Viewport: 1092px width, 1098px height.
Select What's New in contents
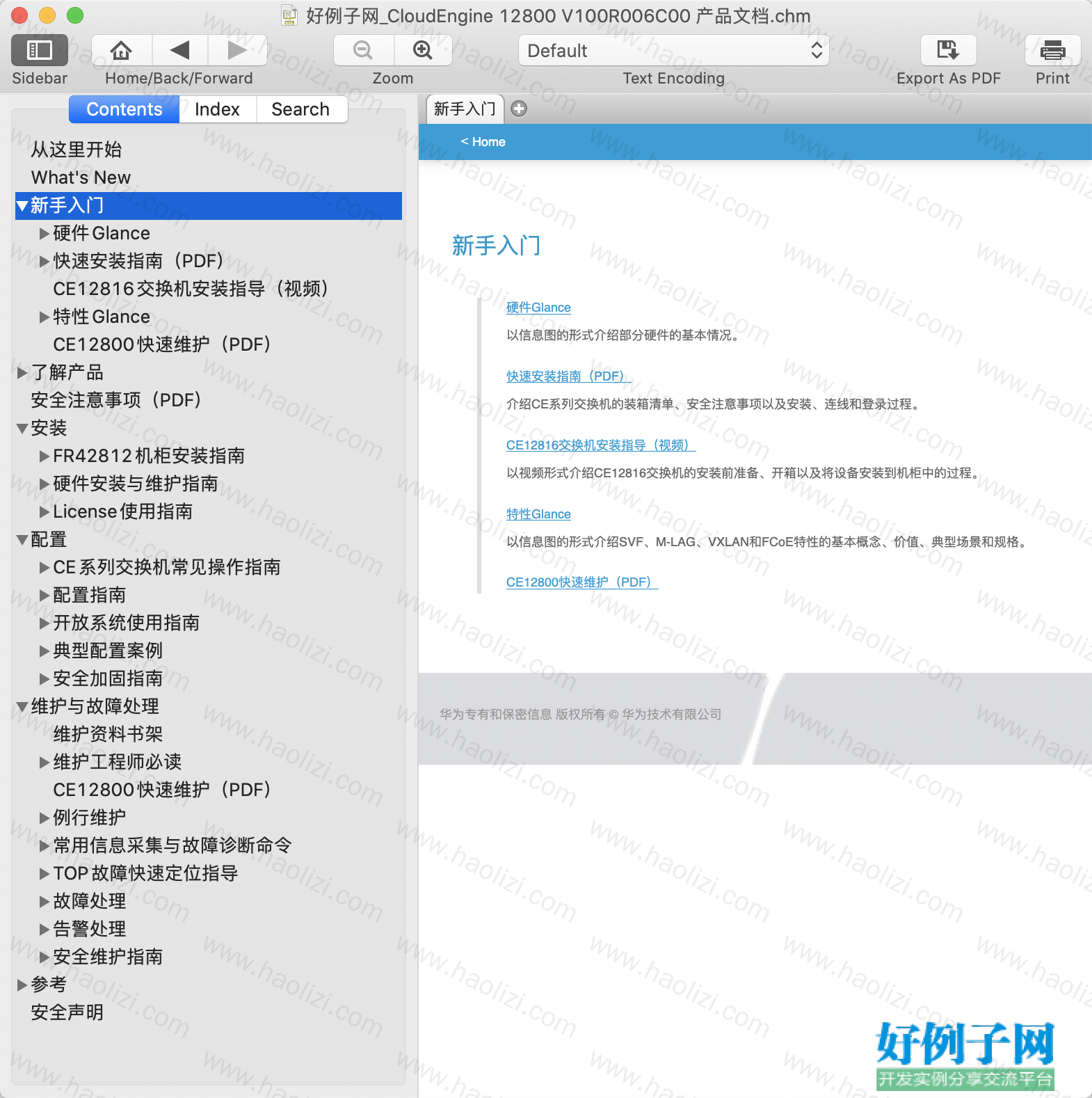(81, 177)
